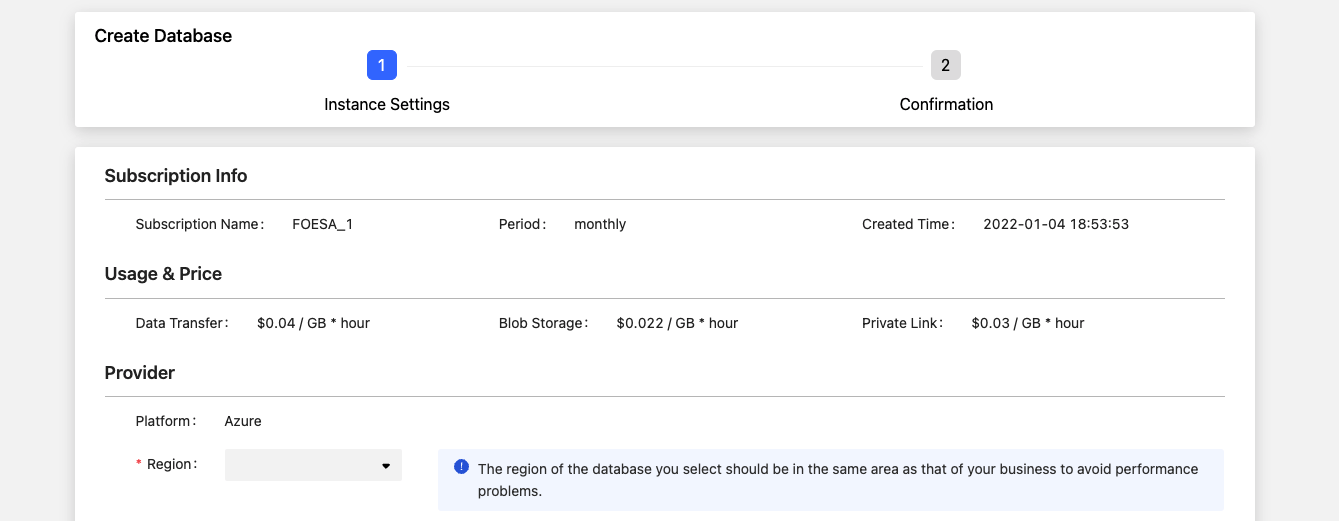Click the region performance notice text
The width and height of the screenshot is (1339, 521).
coord(838,480)
